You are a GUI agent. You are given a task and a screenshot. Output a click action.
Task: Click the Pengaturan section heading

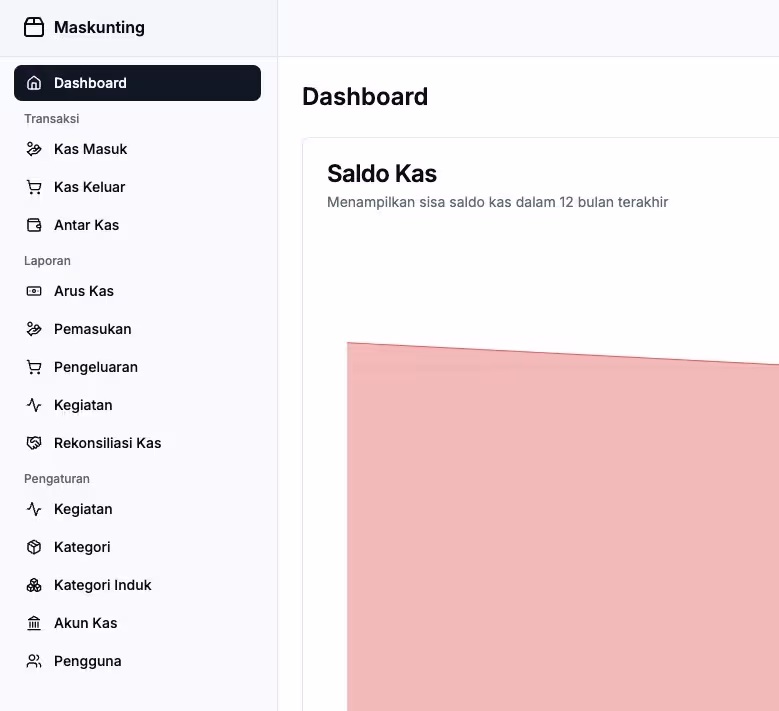point(57,479)
